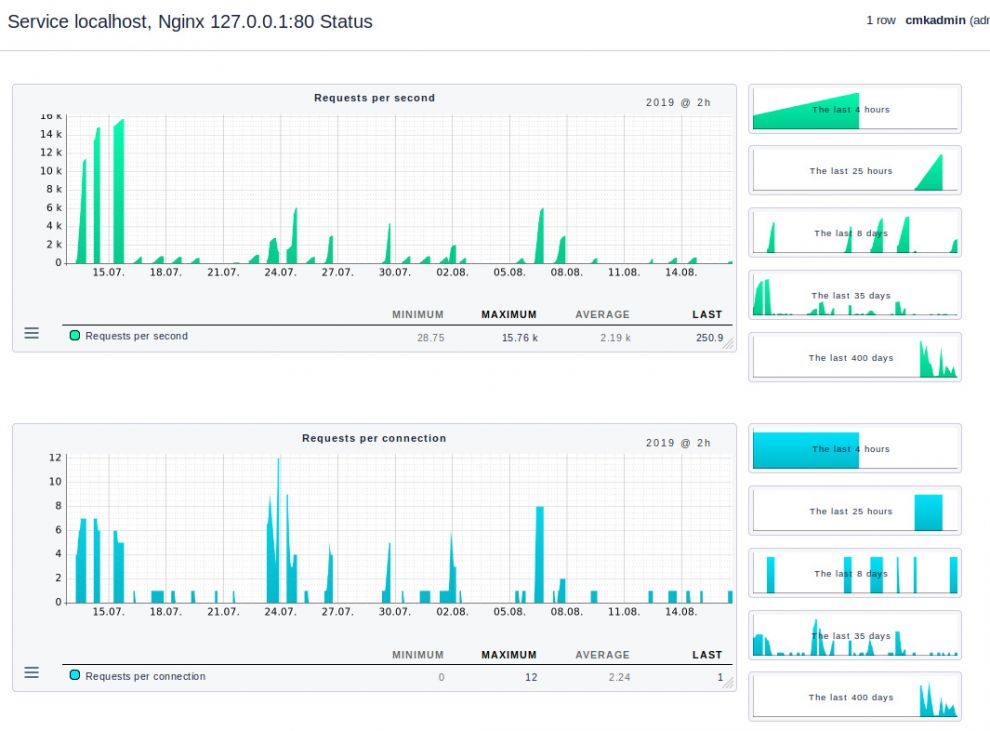This screenshot has width=990, height=731.
Task: Select green 'The last 400 days' thumbnail
Action: [x=855, y=357]
